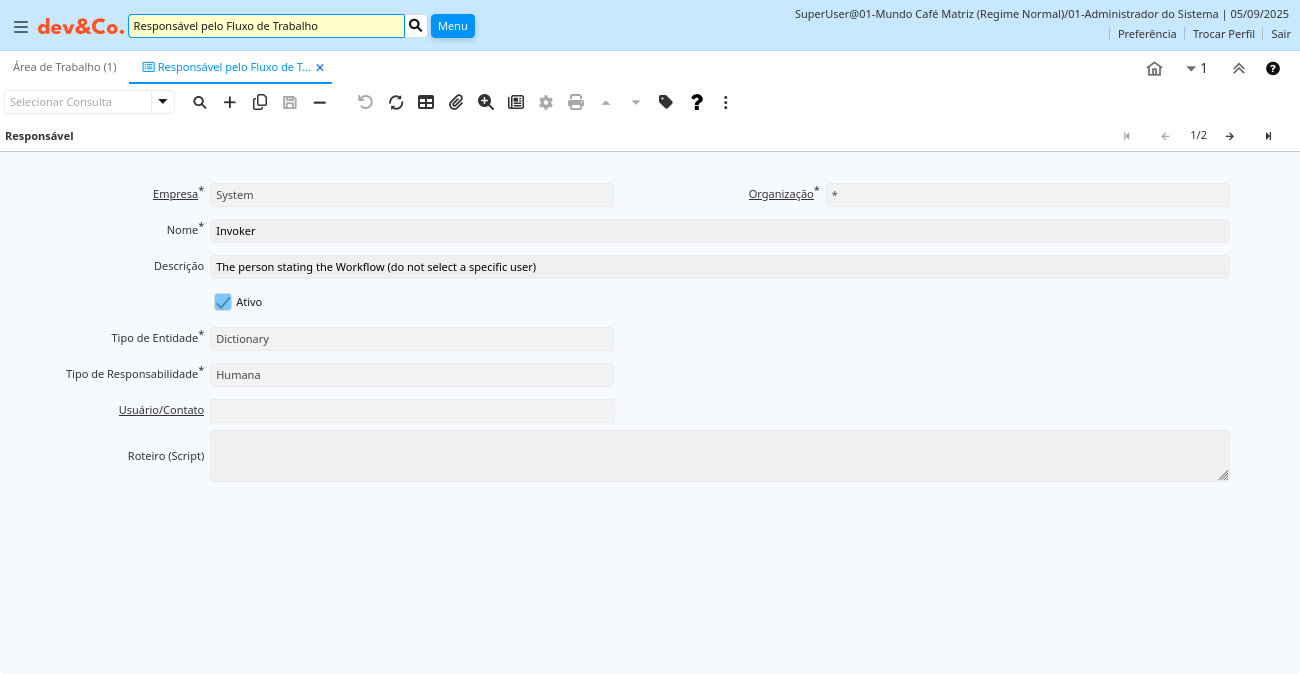Open the hamburger menu toggle
Viewport: 1300px width, 674px height.
pos(20,27)
